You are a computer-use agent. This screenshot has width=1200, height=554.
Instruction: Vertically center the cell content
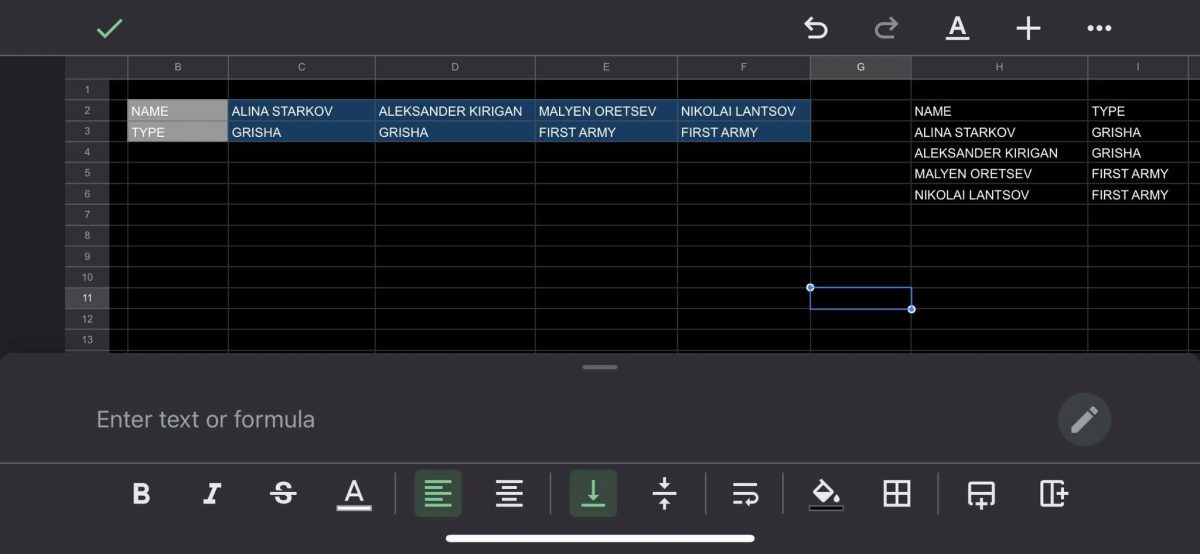coord(664,493)
